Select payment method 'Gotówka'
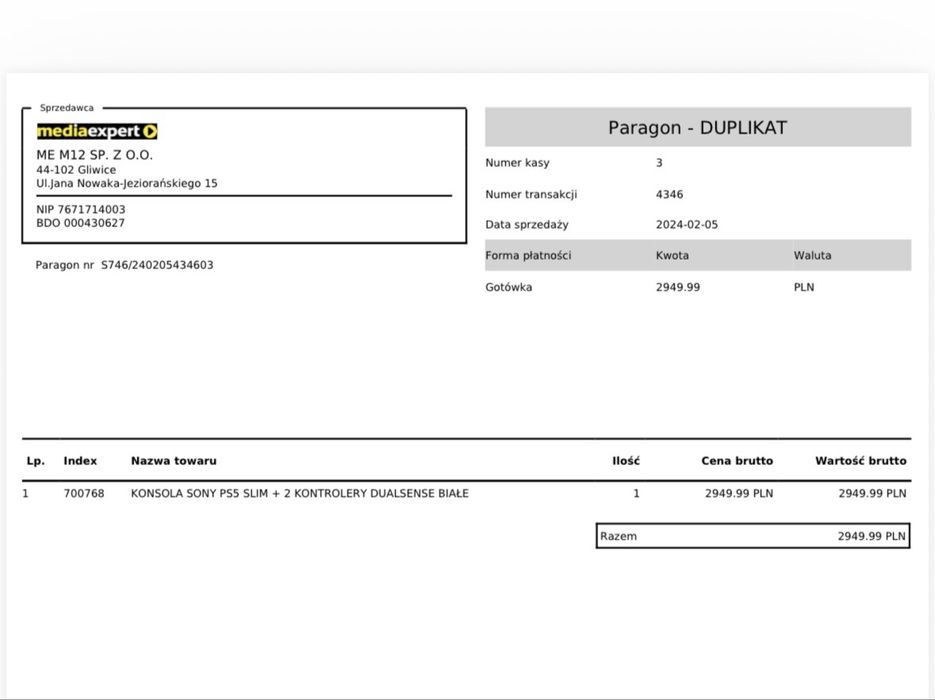 509,287
